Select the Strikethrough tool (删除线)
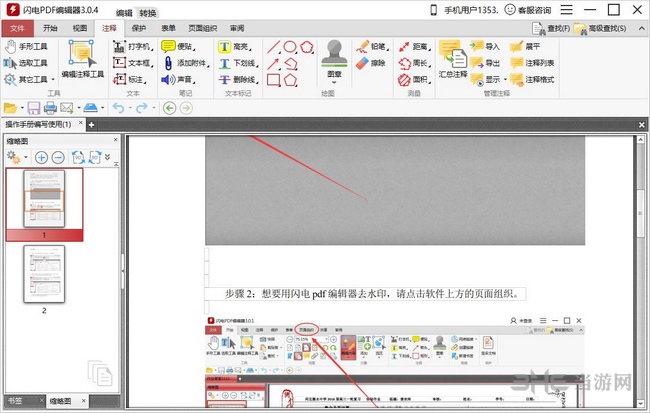The image size is (650, 413). click(x=238, y=79)
